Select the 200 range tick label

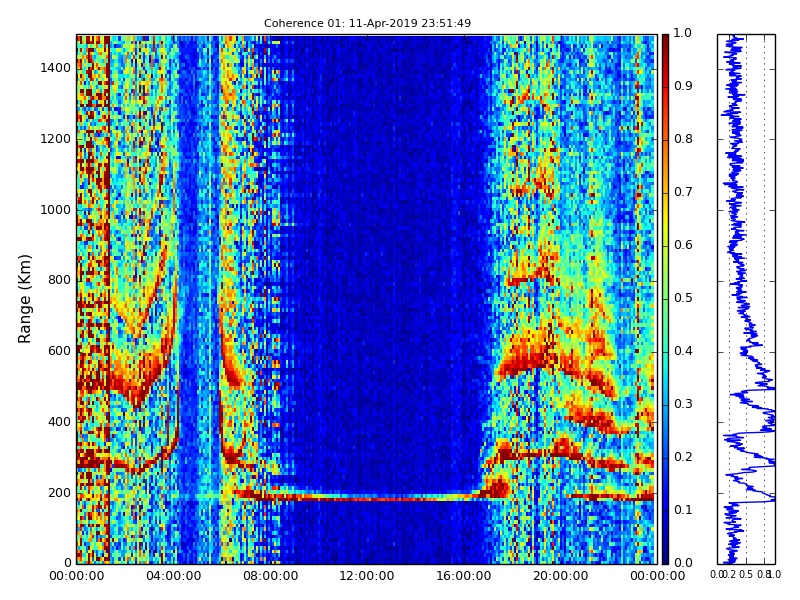click(59, 493)
